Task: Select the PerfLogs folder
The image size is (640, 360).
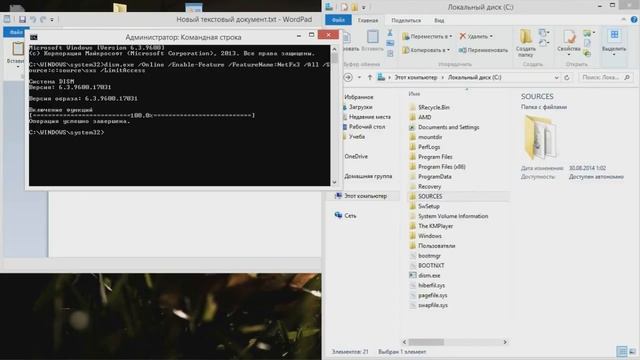Action: tap(429, 147)
